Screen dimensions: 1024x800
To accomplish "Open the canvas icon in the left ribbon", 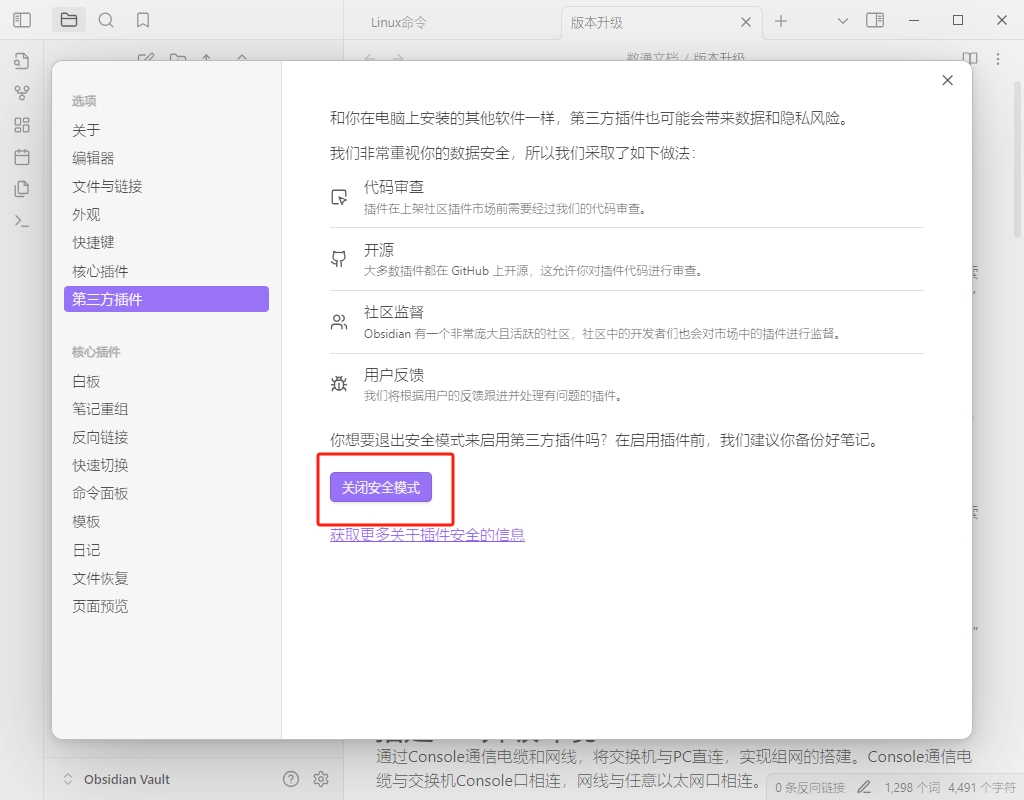I will pos(22,125).
